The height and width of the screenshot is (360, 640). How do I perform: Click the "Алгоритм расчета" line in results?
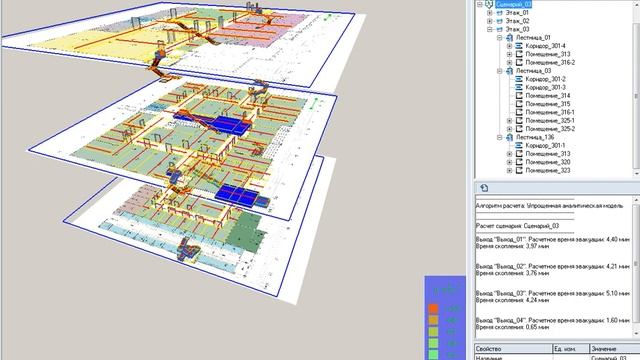549,206
